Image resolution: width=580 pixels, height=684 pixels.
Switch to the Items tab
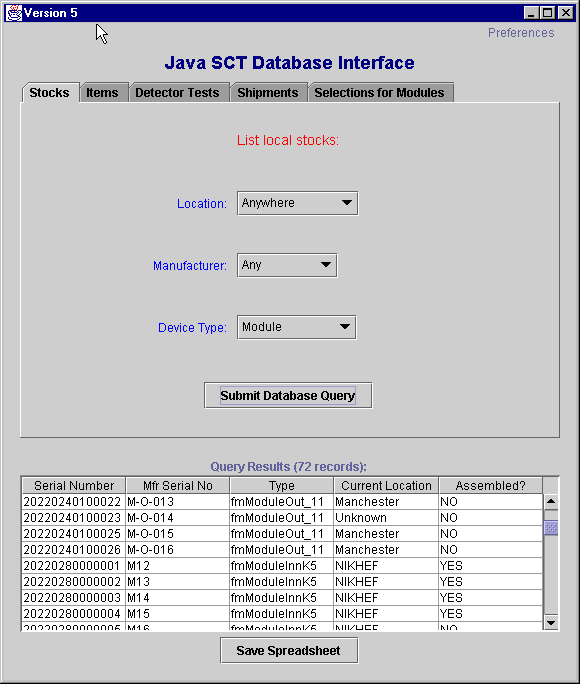pyautogui.click(x=102, y=92)
